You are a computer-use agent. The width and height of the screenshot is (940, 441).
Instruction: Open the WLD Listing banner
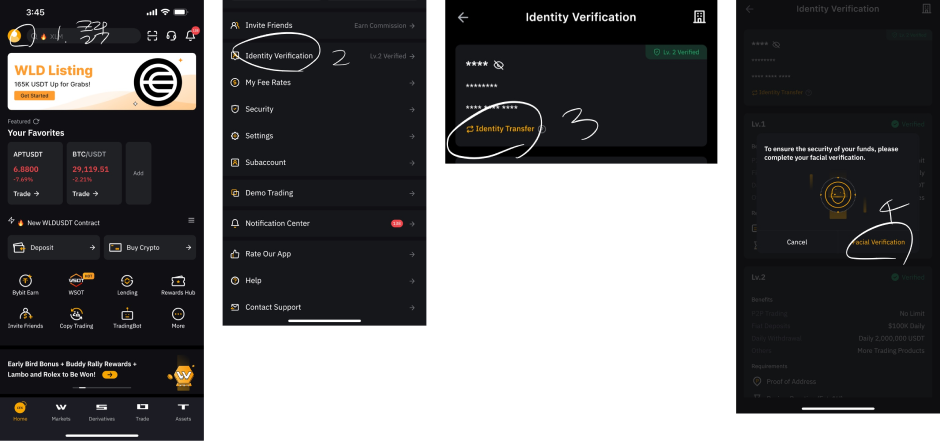click(102, 81)
